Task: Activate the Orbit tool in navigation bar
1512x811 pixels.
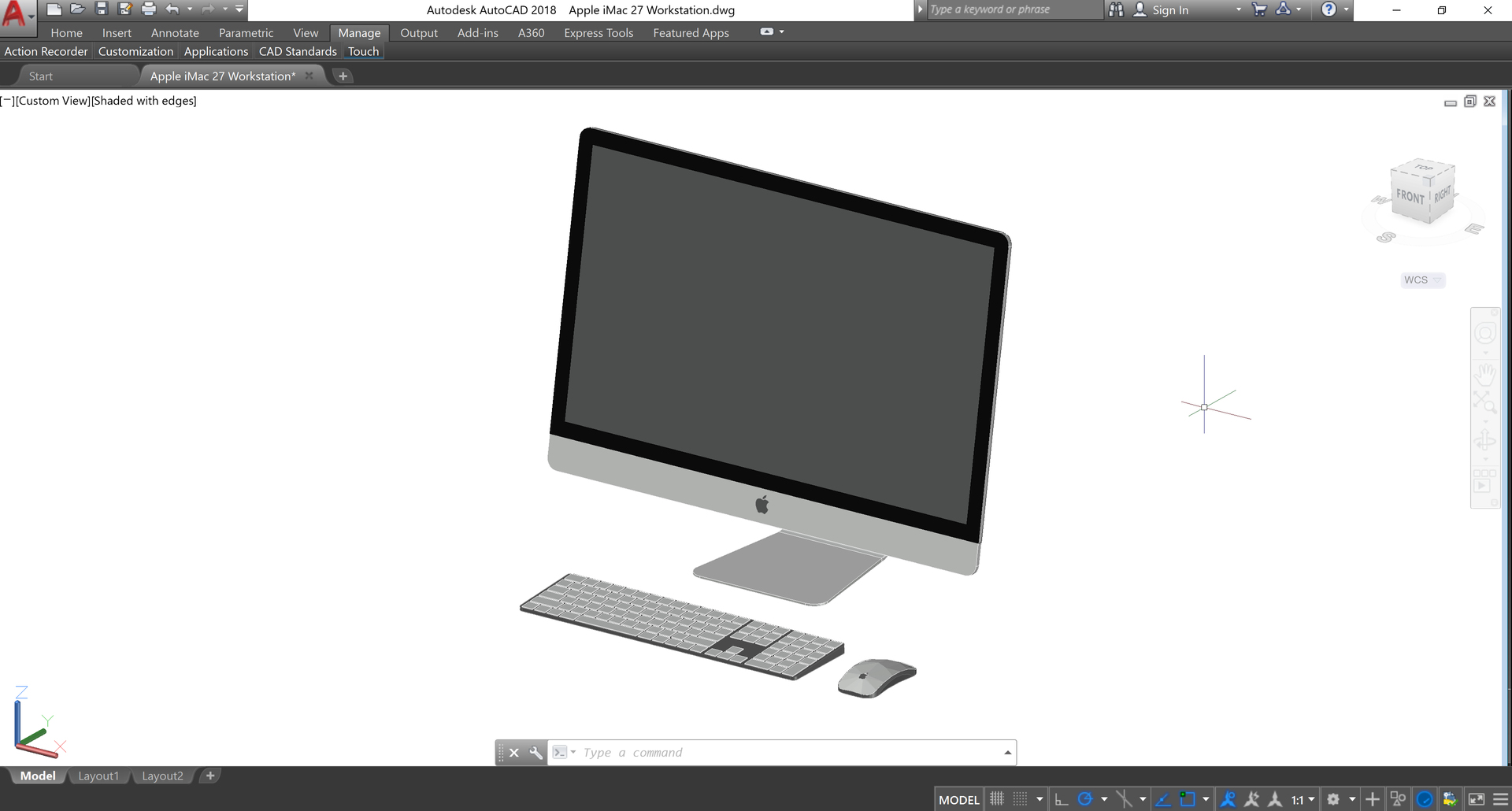Action: click(x=1485, y=440)
